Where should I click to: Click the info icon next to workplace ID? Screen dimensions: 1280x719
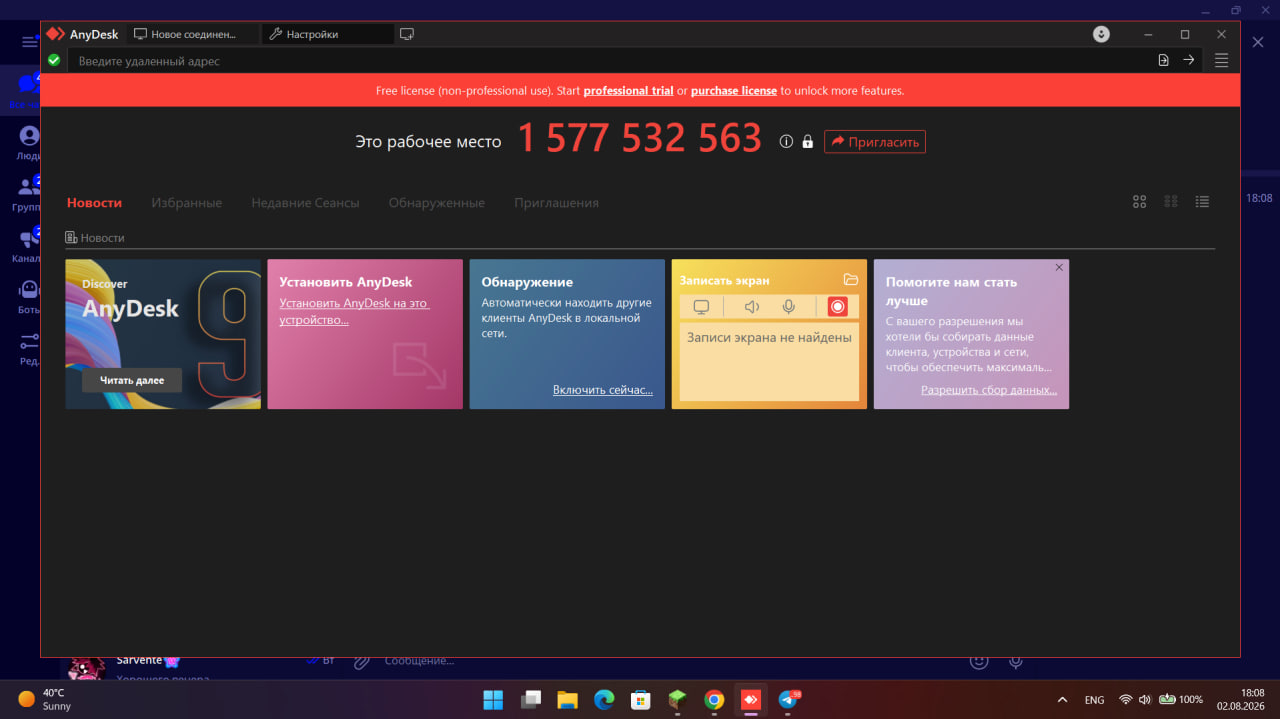[786, 142]
